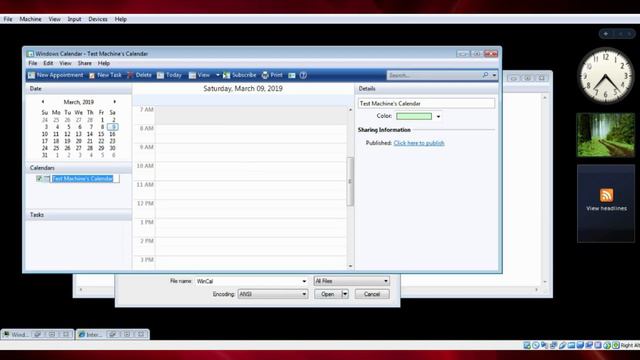Open the arrow beside the Open button
The height and width of the screenshot is (360, 640).
click(x=345, y=294)
